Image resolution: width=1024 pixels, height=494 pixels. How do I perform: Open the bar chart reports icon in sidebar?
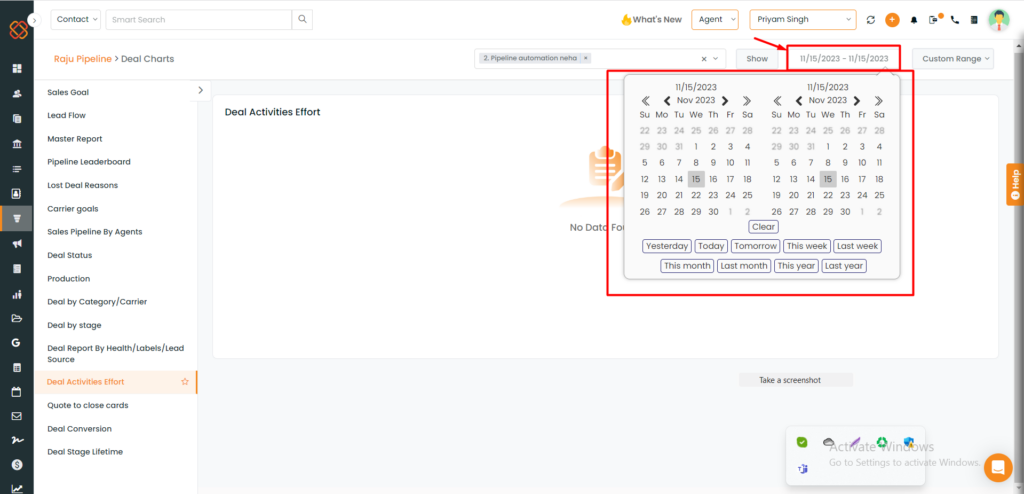17,294
